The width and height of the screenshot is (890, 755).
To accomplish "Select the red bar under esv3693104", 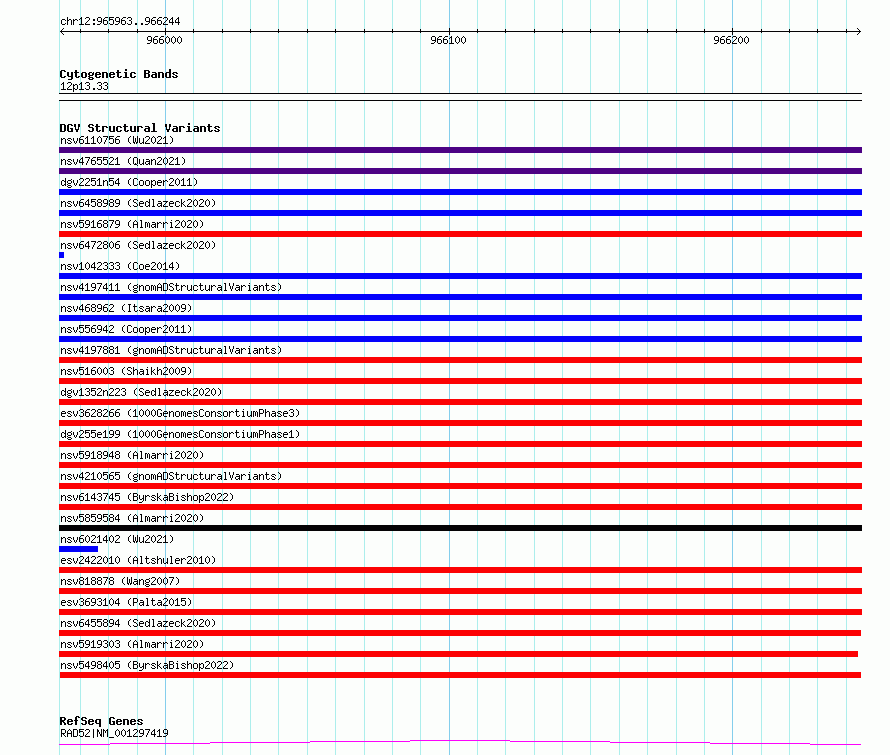I will point(460,612).
